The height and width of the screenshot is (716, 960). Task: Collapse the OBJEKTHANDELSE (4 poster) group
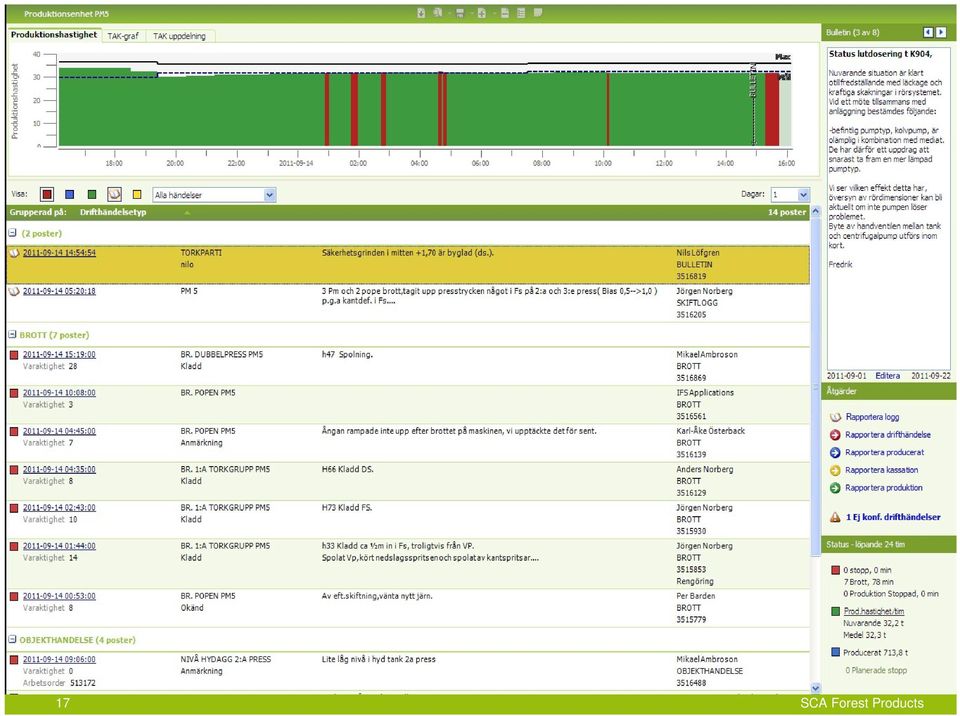(12, 639)
